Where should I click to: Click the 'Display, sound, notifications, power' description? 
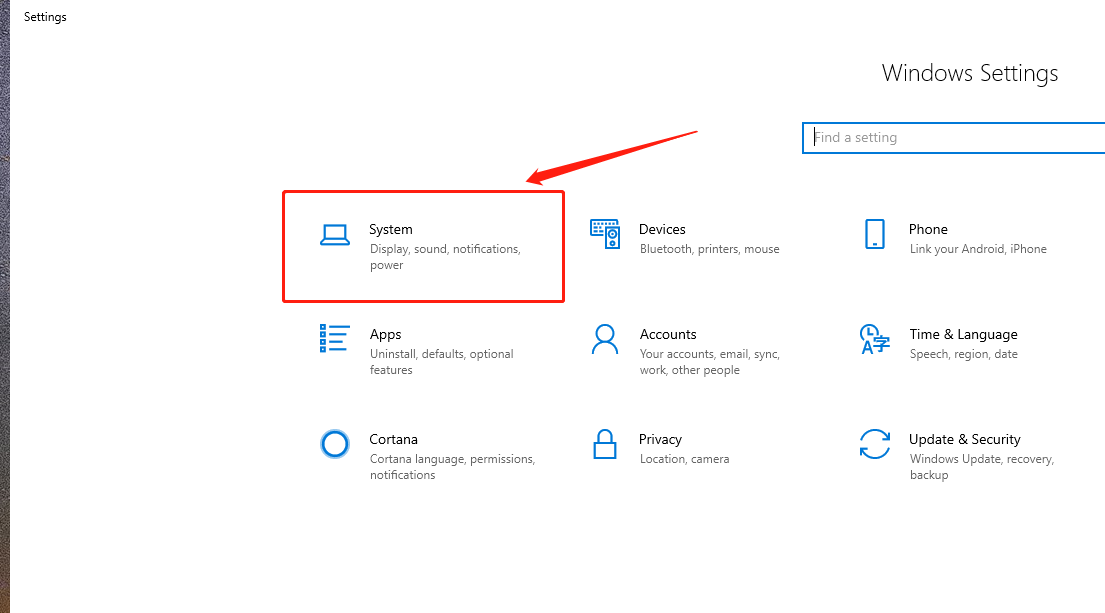click(x=444, y=257)
